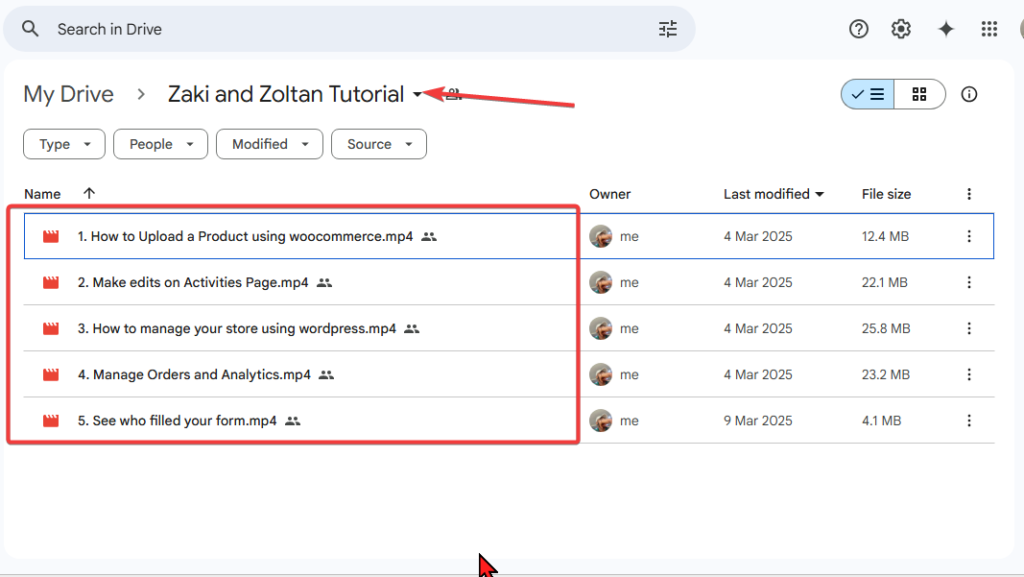Click the search magnifier icon
Screen dimensions: 1024x577
(30, 29)
